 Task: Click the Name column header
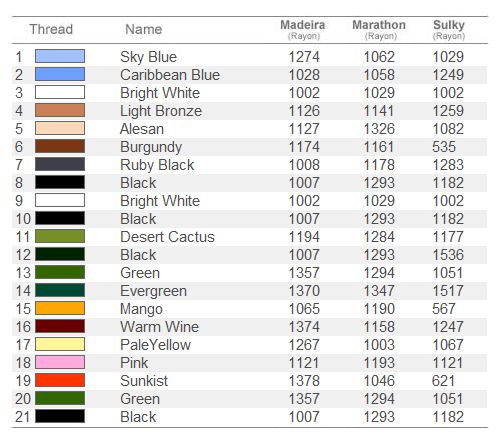pos(144,29)
